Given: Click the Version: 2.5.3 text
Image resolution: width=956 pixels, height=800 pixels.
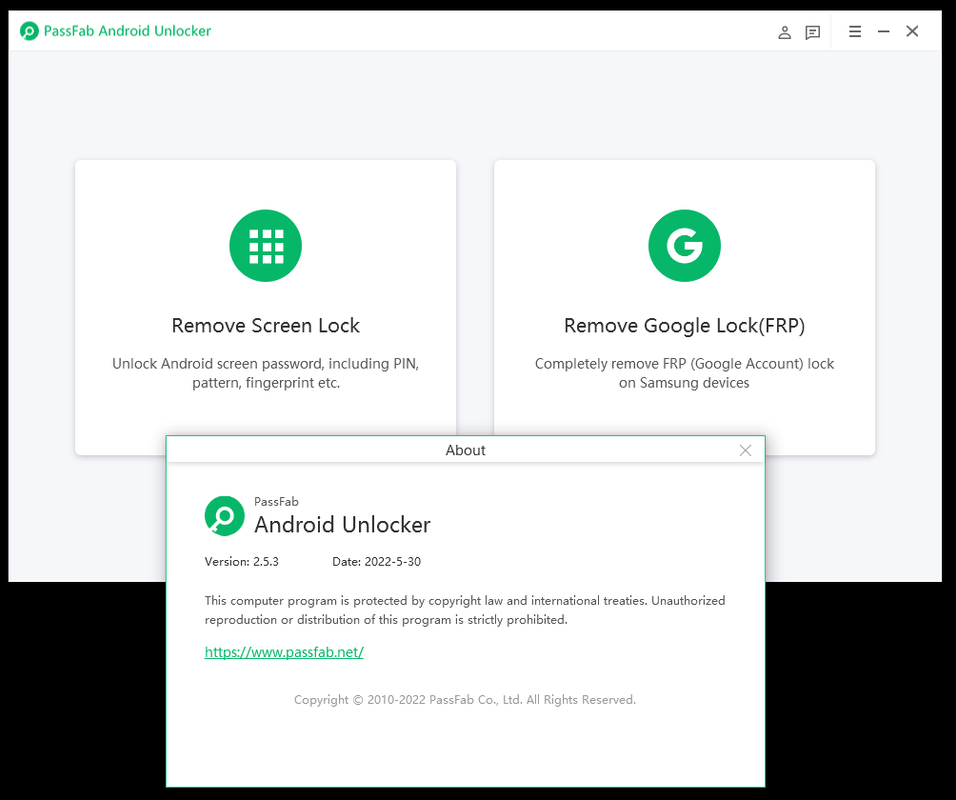Looking at the screenshot, I should point(241,562).
